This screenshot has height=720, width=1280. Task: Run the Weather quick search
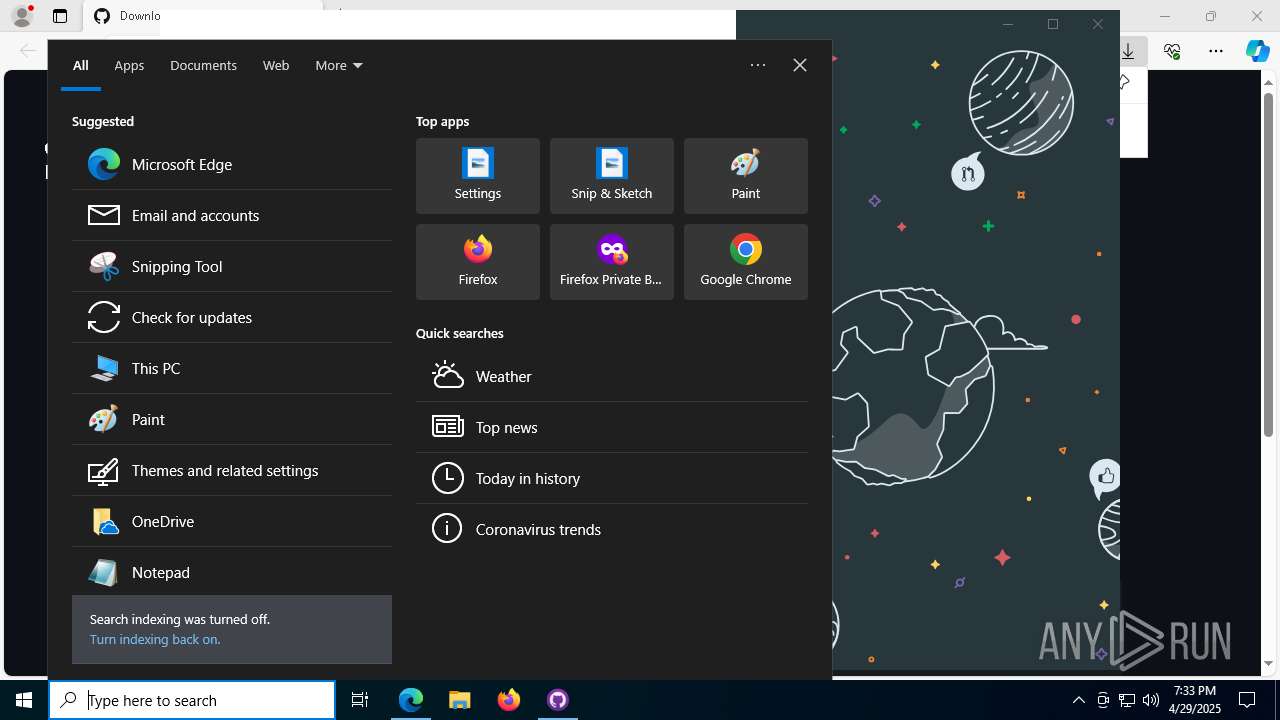click(612, 376)
